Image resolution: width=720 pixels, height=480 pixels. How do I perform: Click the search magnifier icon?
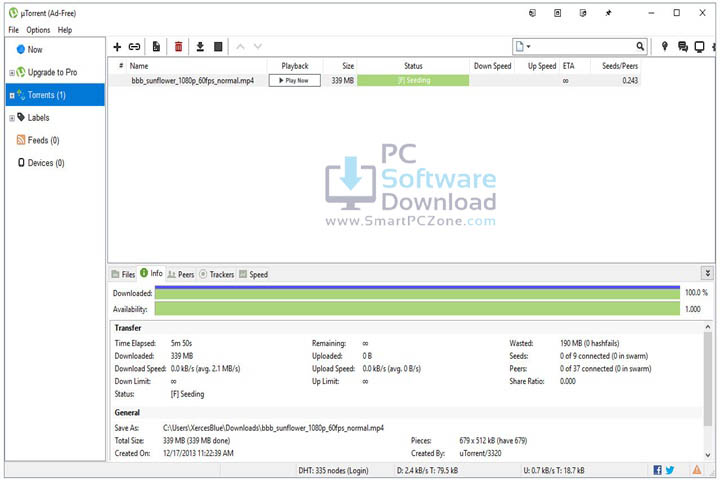[640, 46]
